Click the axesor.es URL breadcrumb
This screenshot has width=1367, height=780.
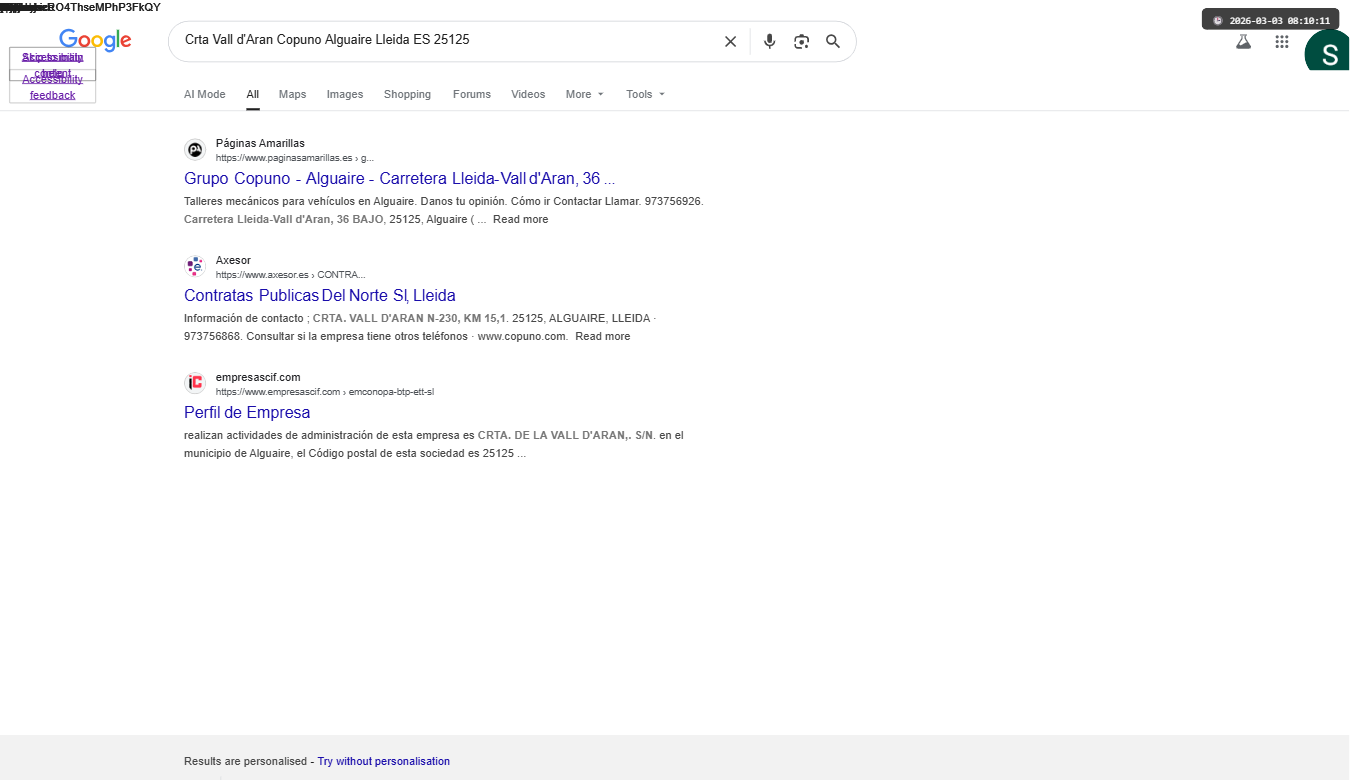click(x=291, y=275)
